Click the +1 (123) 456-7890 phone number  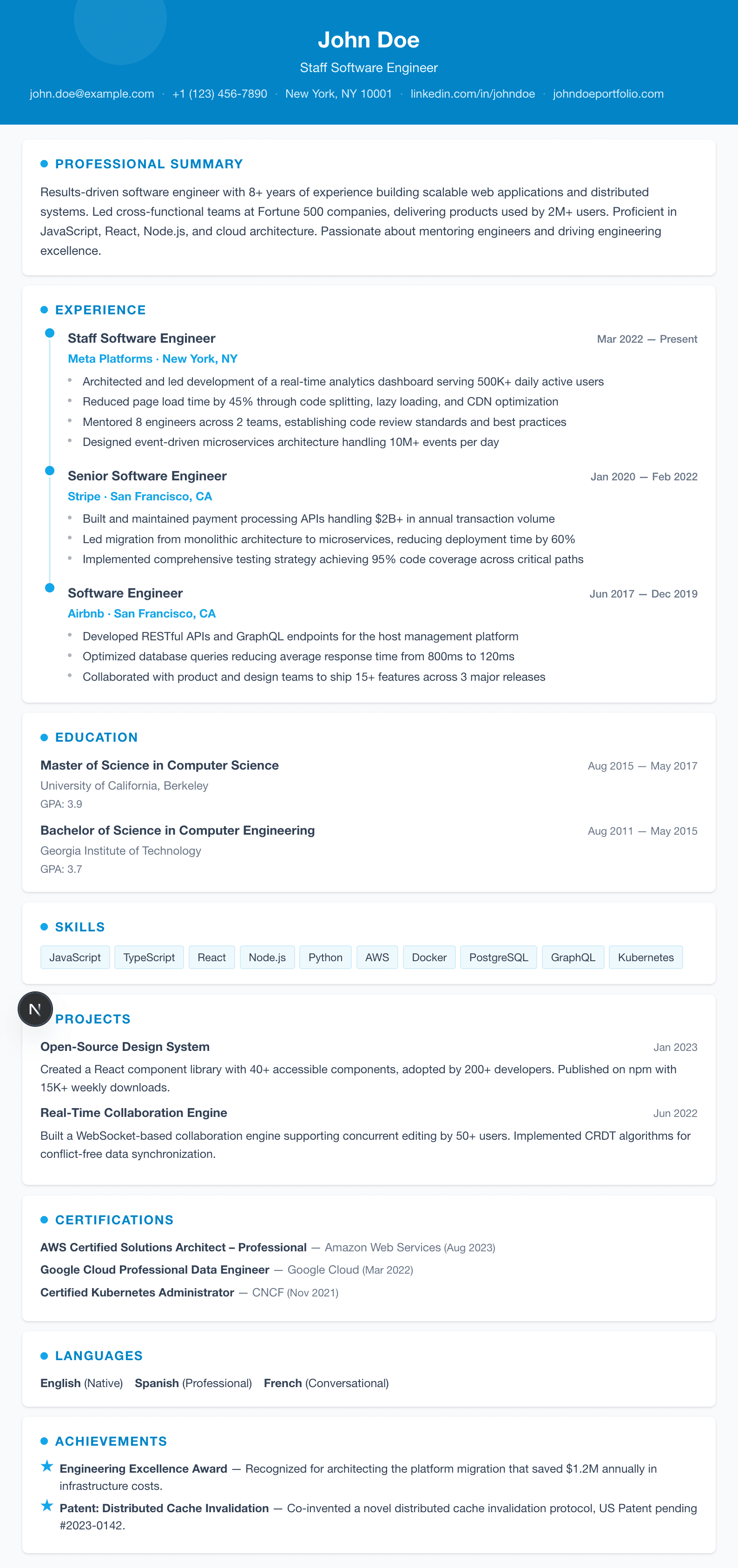pos(220,94)
